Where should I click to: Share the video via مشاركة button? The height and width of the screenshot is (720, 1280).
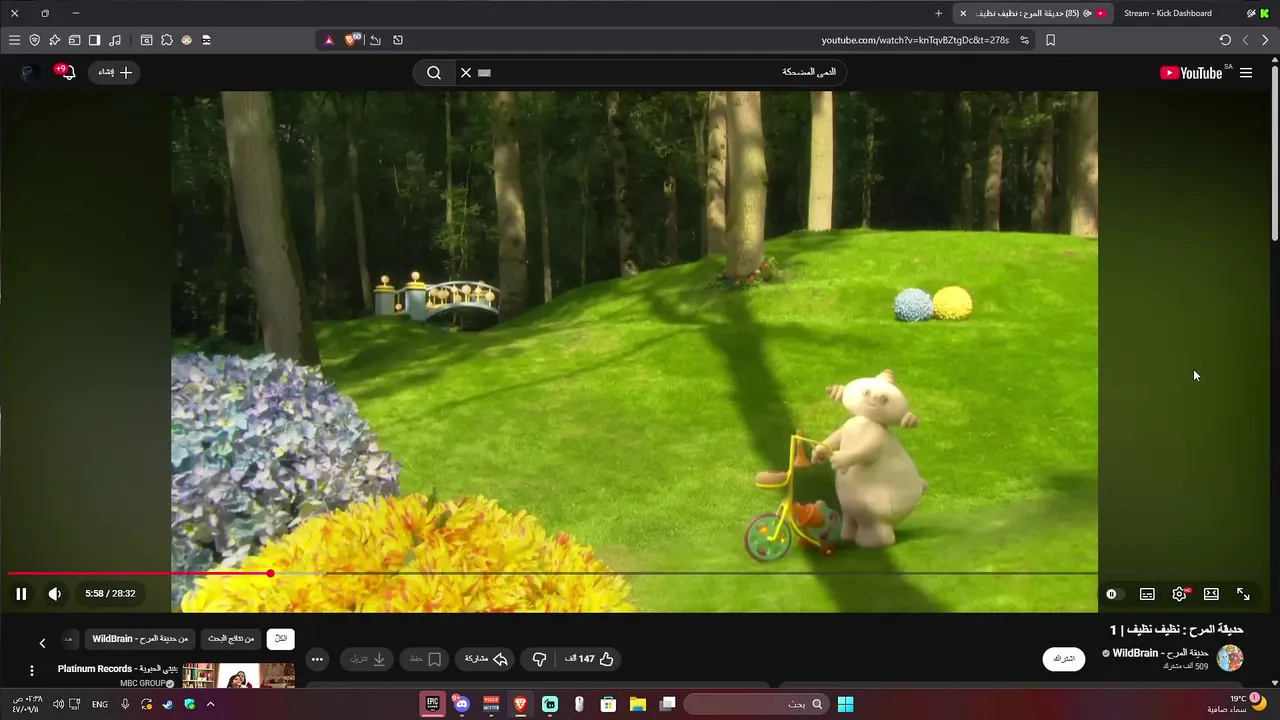point(486,659)
